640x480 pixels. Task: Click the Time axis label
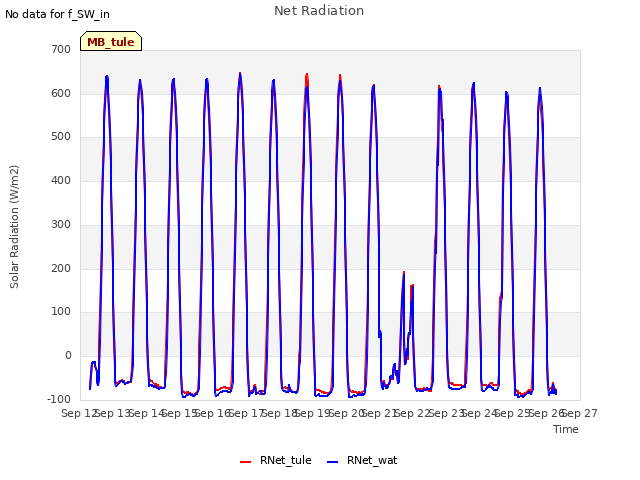pyautogui.click(x=566, y=429)
